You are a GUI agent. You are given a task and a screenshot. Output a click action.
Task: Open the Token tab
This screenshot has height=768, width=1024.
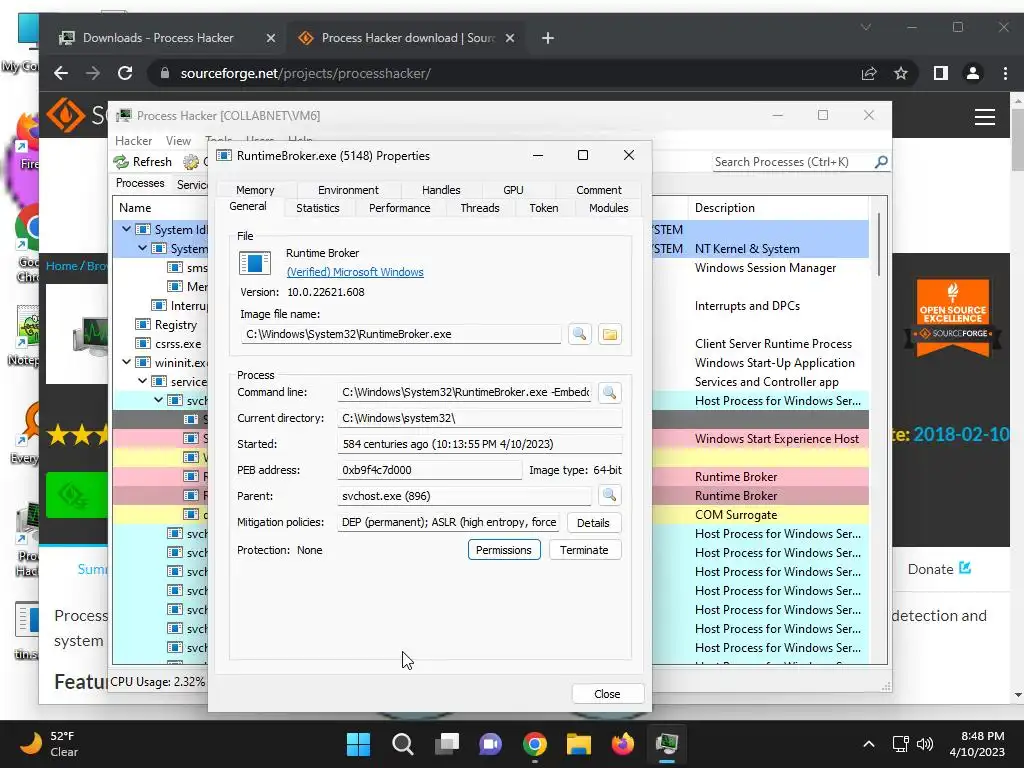(543, 208)
